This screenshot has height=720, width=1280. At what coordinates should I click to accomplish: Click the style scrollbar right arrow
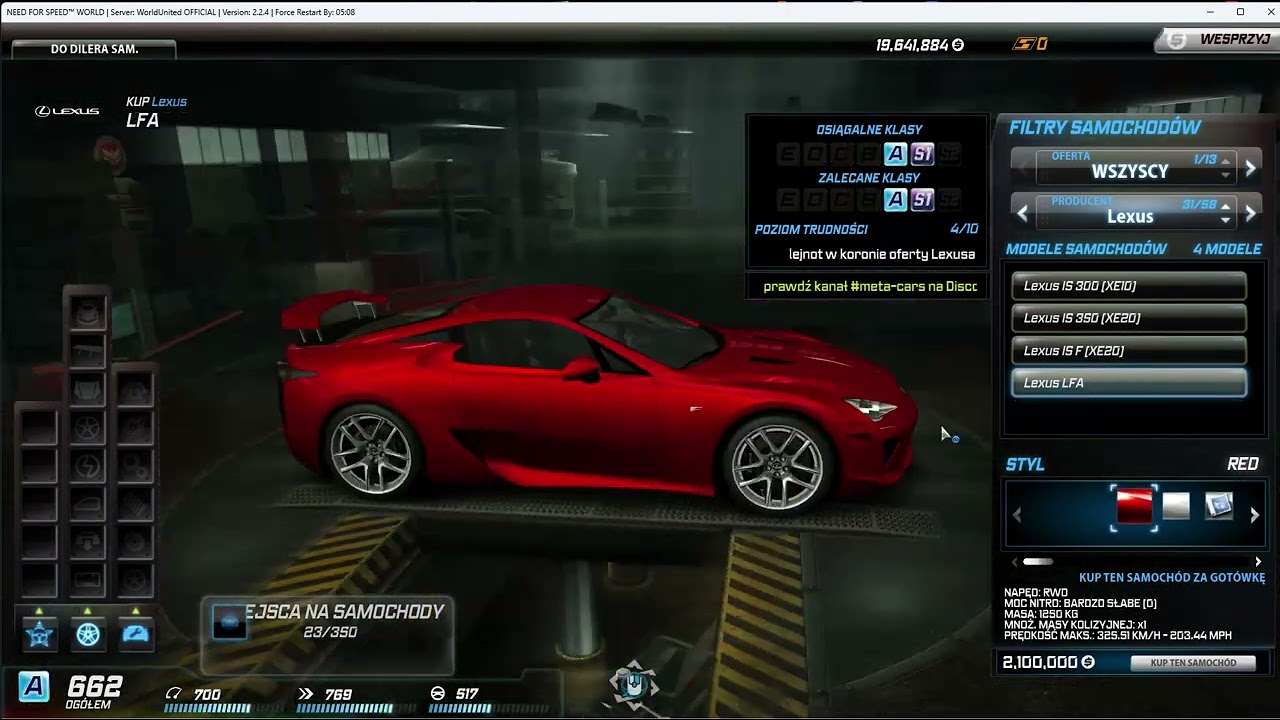1258,562
